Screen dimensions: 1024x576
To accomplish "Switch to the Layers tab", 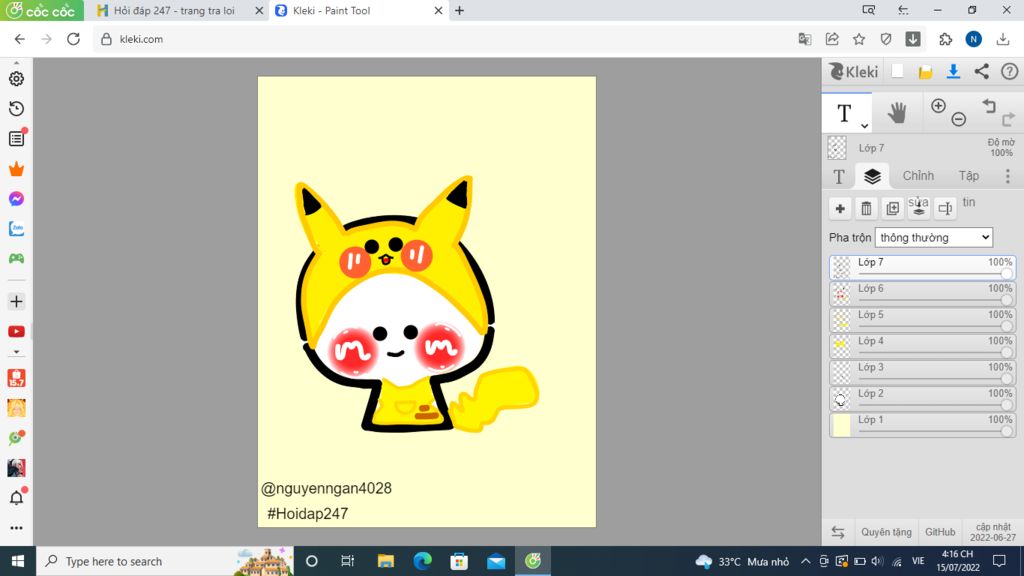I will [x=872, y=176].
